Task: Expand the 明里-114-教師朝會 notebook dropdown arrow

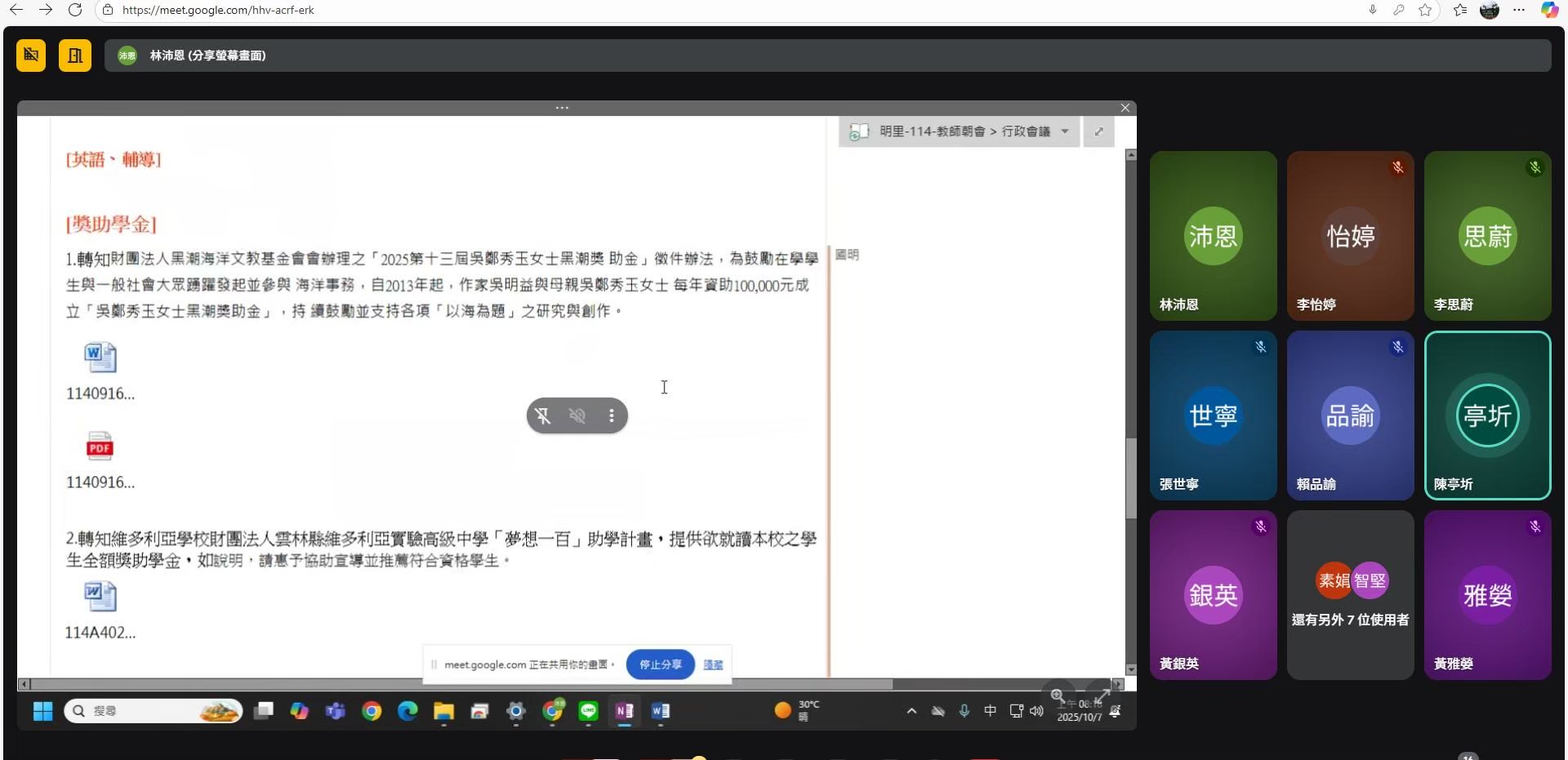Action: (1065, 131)
